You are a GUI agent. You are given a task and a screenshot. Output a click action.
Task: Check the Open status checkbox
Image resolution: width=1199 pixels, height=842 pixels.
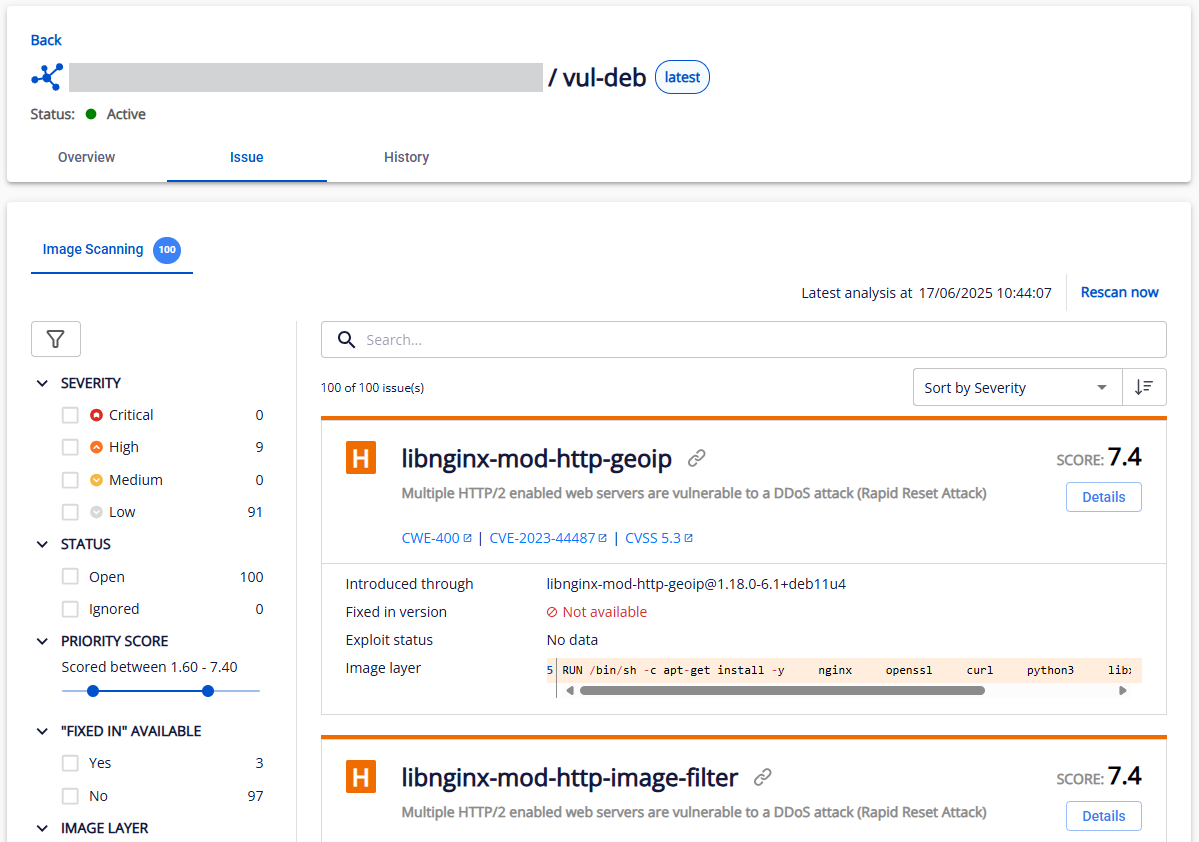coord(70,576)
